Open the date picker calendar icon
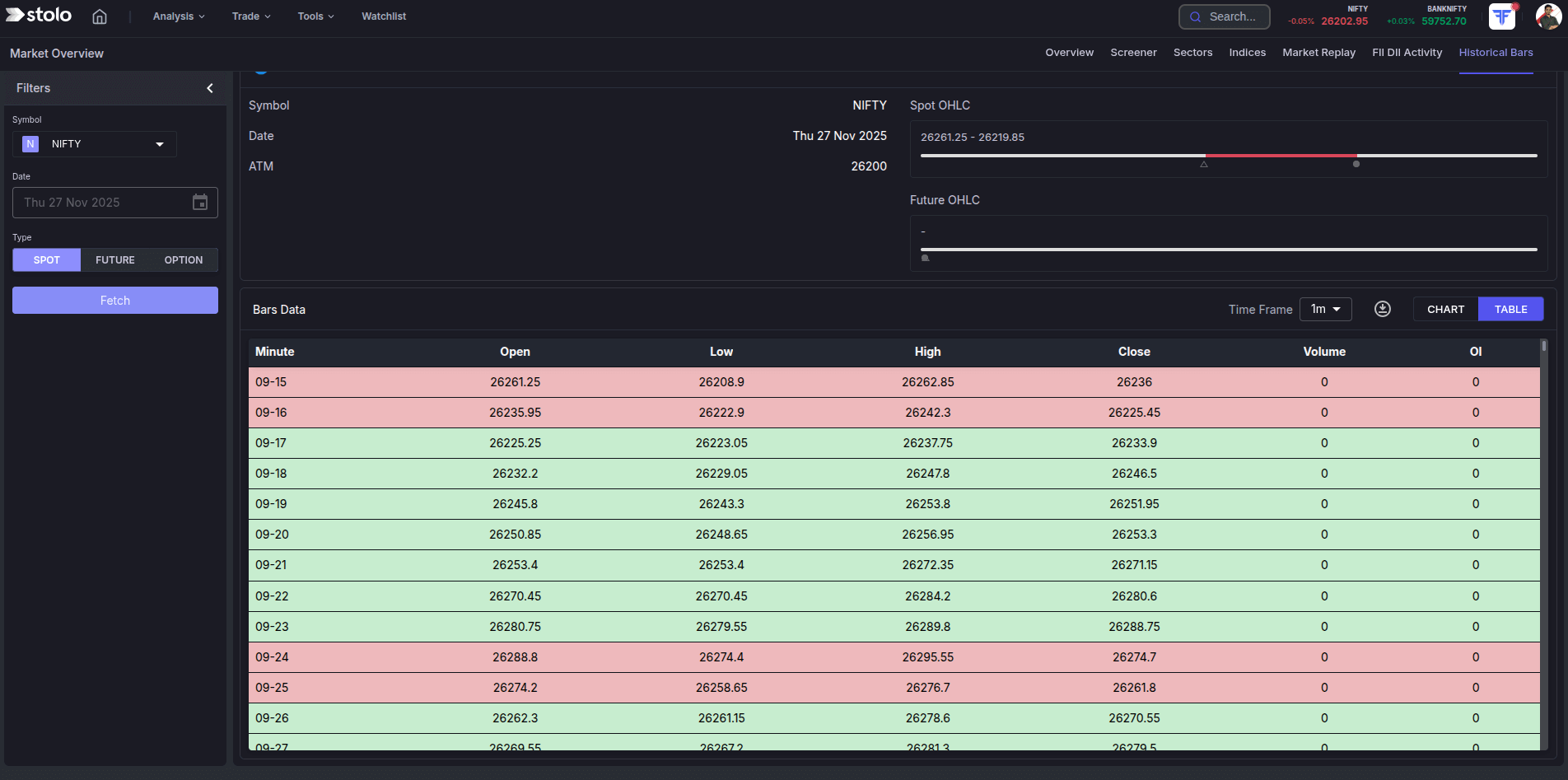 200,202
